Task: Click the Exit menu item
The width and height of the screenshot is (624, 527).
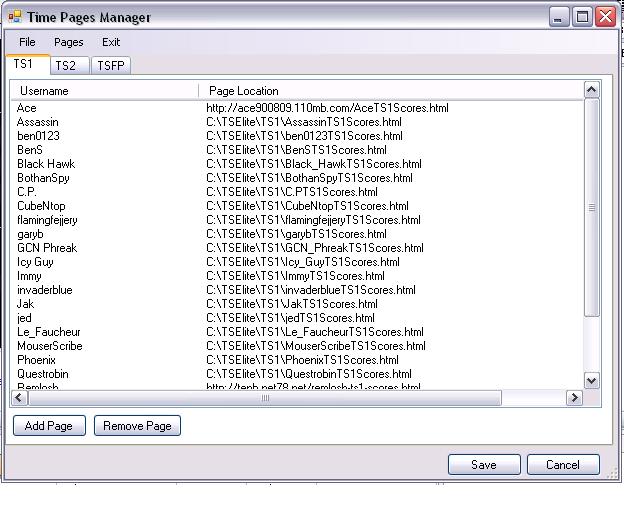Action: click(x=111, y=42)
